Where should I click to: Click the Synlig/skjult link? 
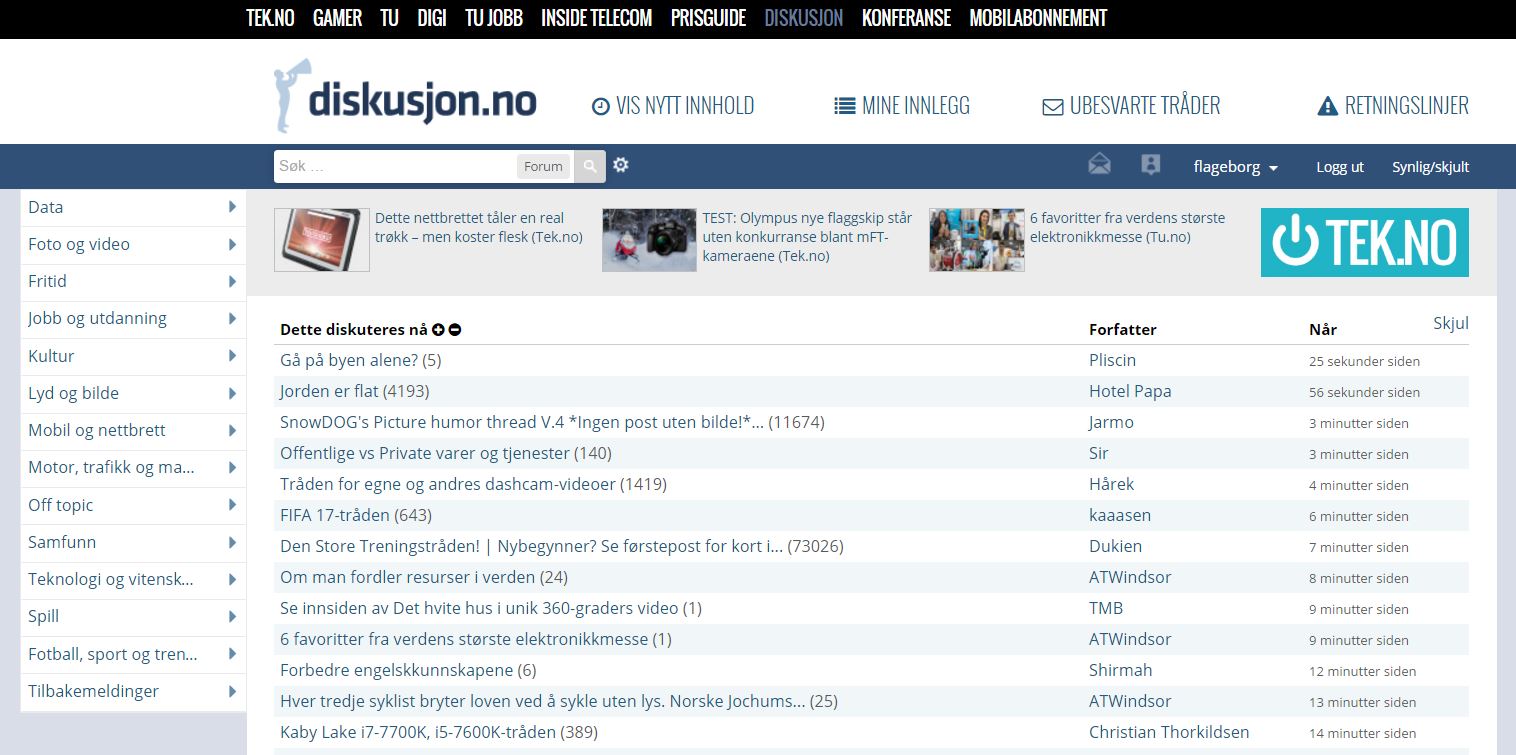(x=1430, y=167)
